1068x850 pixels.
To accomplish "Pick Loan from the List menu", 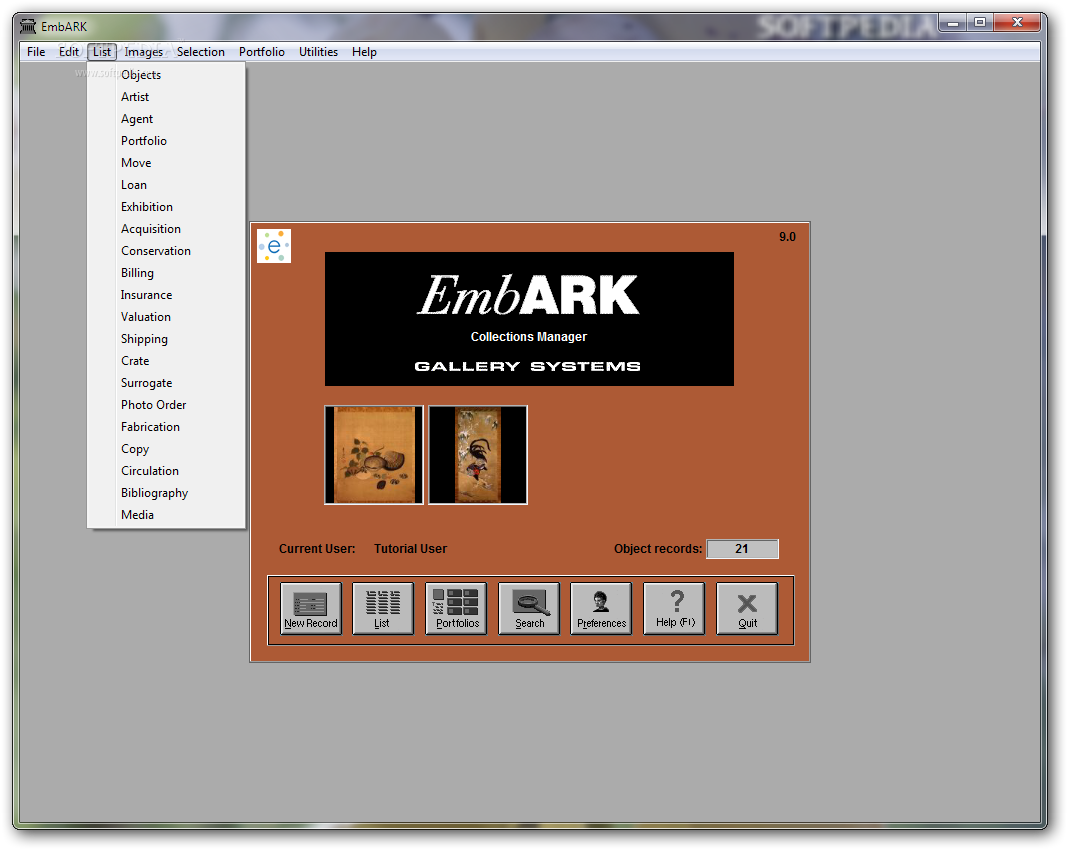I will click(x=166, y=185).
